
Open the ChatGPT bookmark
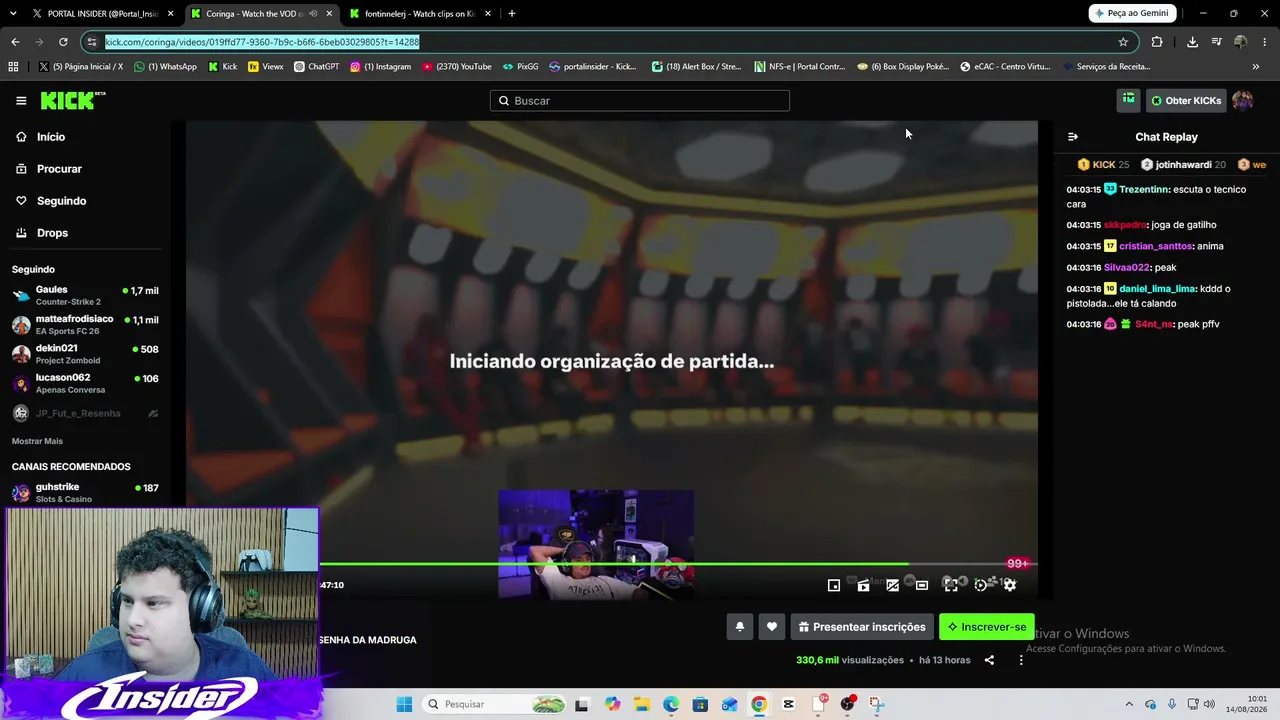click(316, 67)
